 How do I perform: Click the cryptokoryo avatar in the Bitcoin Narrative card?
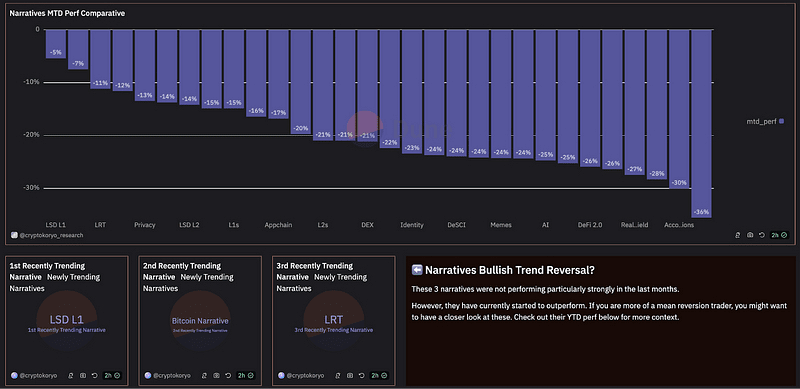coord(148,376)
